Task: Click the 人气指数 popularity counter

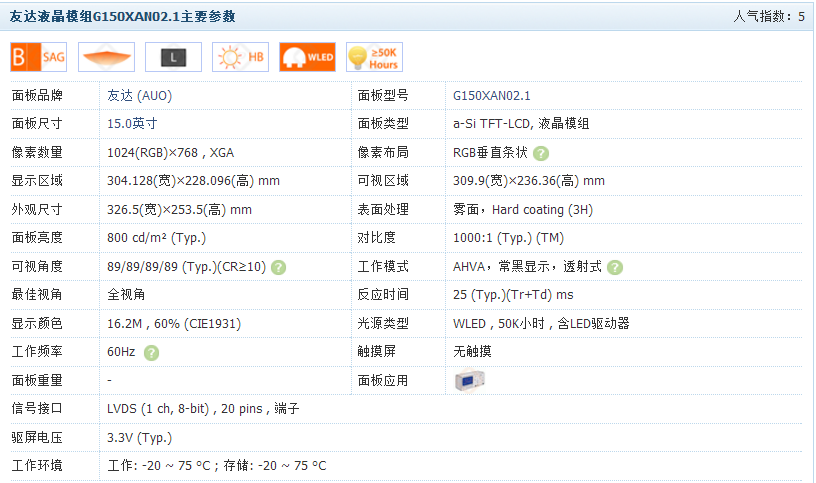Action: [768, 17]
